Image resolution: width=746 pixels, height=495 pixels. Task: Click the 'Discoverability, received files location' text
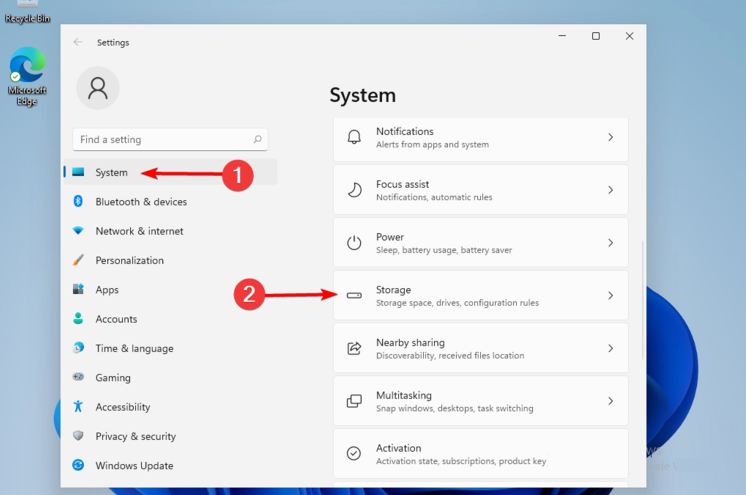pos(450,356)
